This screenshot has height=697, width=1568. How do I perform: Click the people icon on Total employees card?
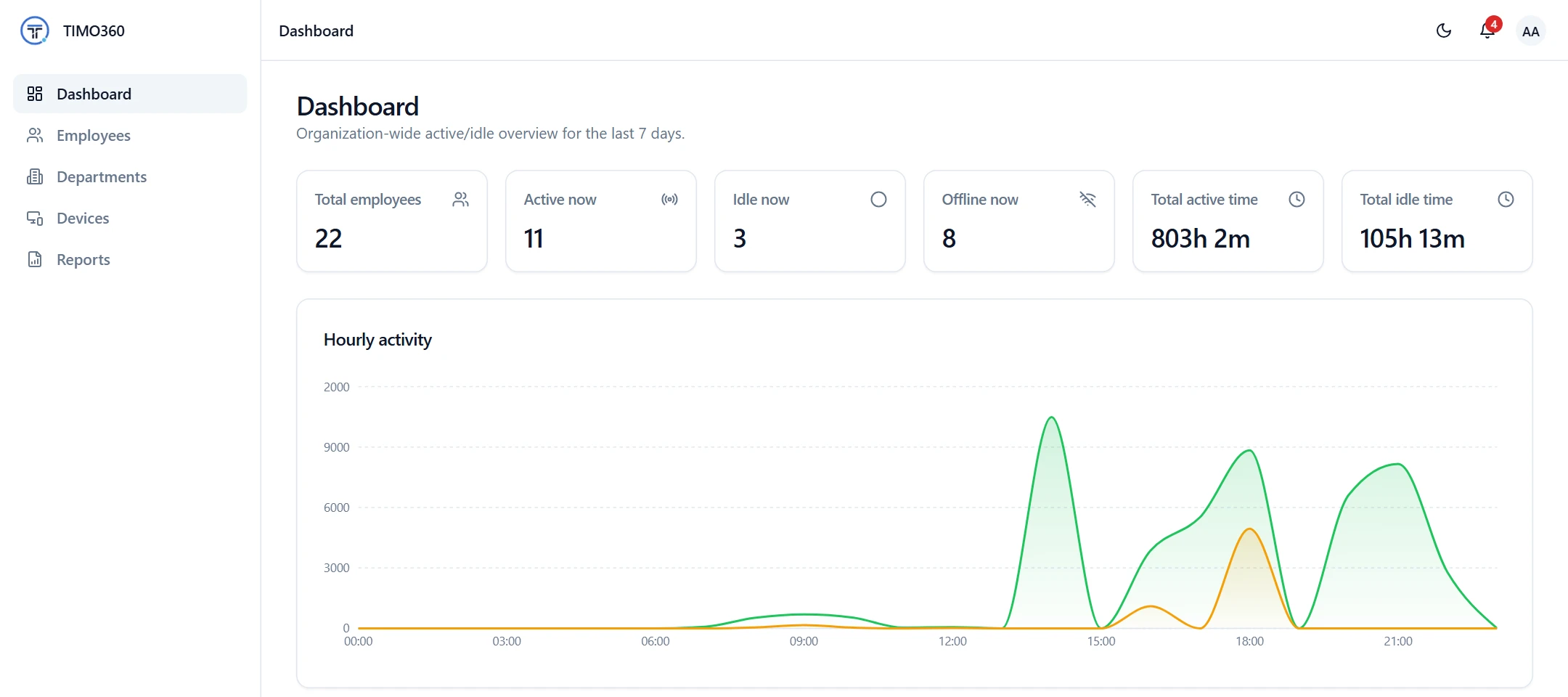pos(461,199)
